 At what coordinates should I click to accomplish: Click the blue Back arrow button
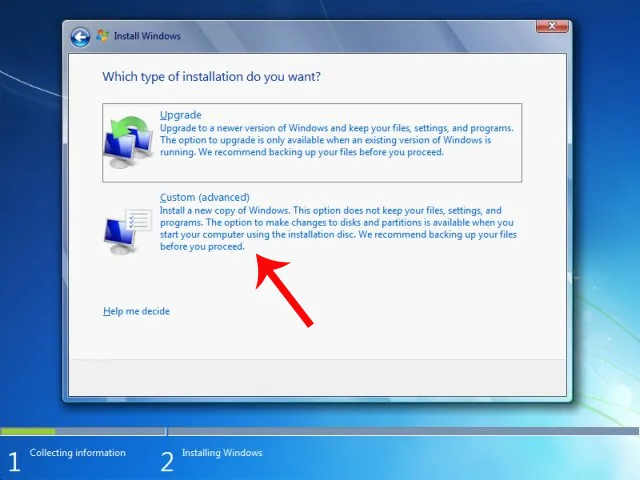pyautogui.click(x=80, y=37)
